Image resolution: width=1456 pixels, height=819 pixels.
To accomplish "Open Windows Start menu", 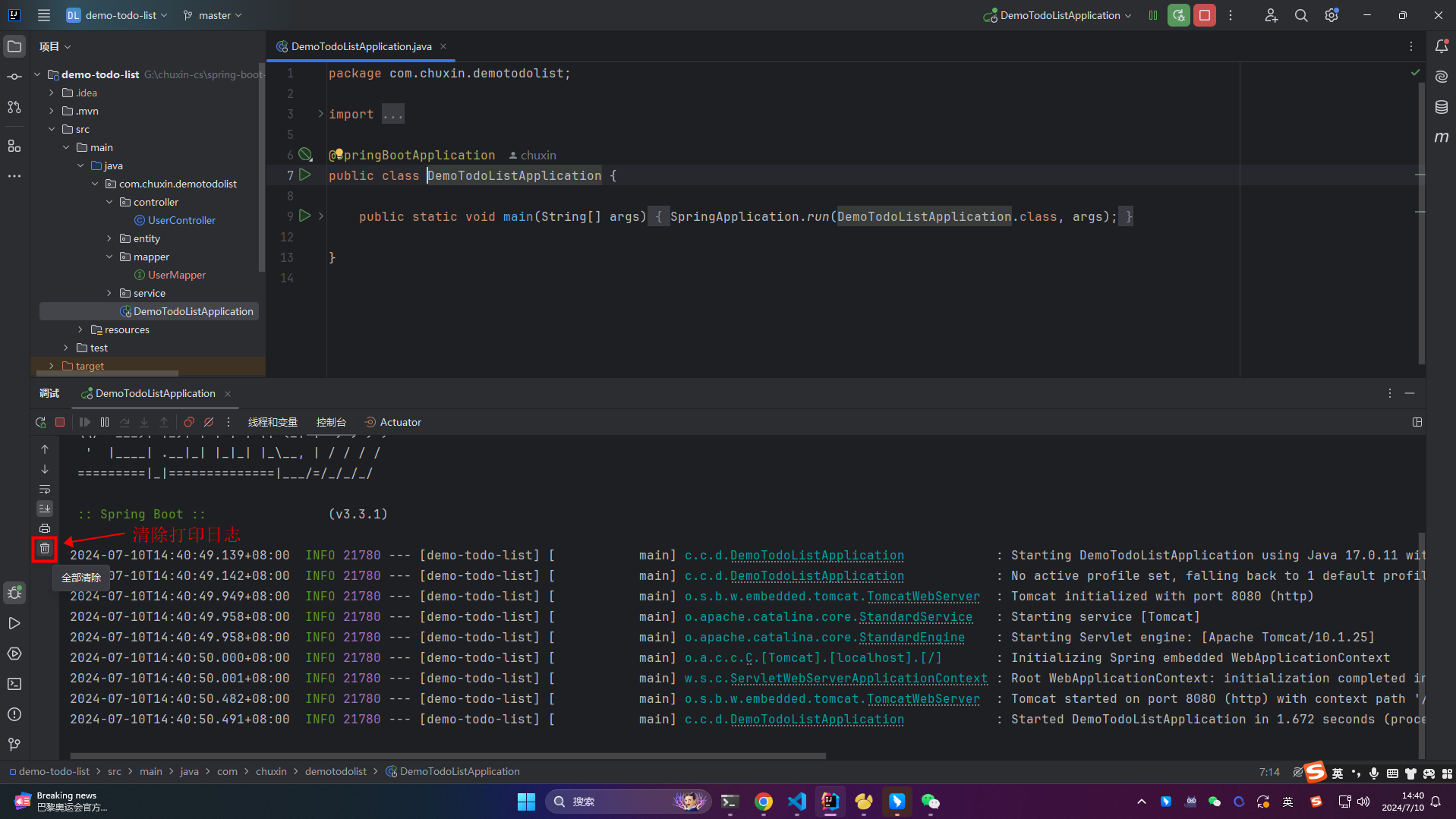I will (x=526, y=802).
